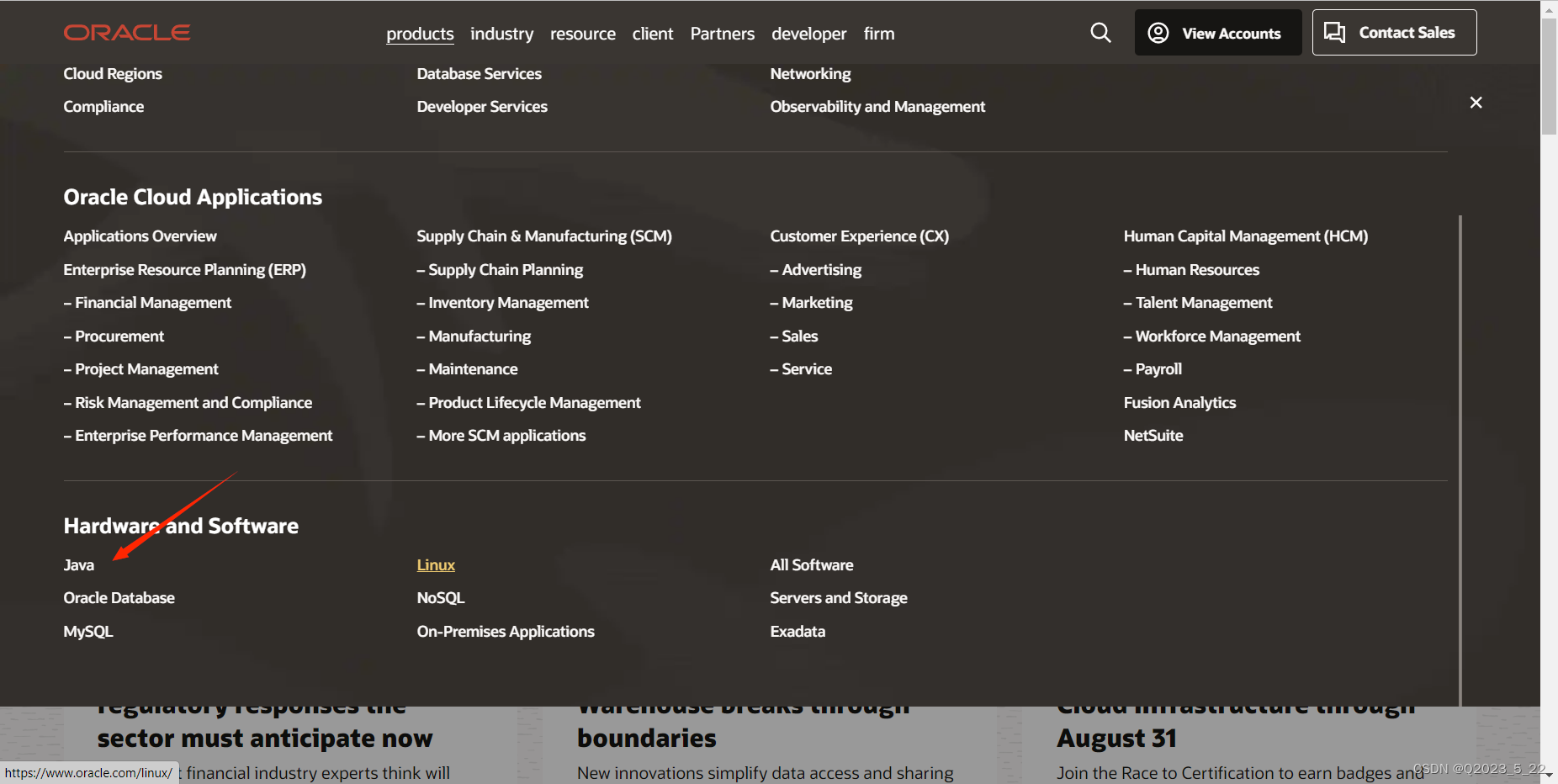The height and width of the screenshot is (784, 1558).
Task: Select Financial Management link
Action: [x=147, y=303]
